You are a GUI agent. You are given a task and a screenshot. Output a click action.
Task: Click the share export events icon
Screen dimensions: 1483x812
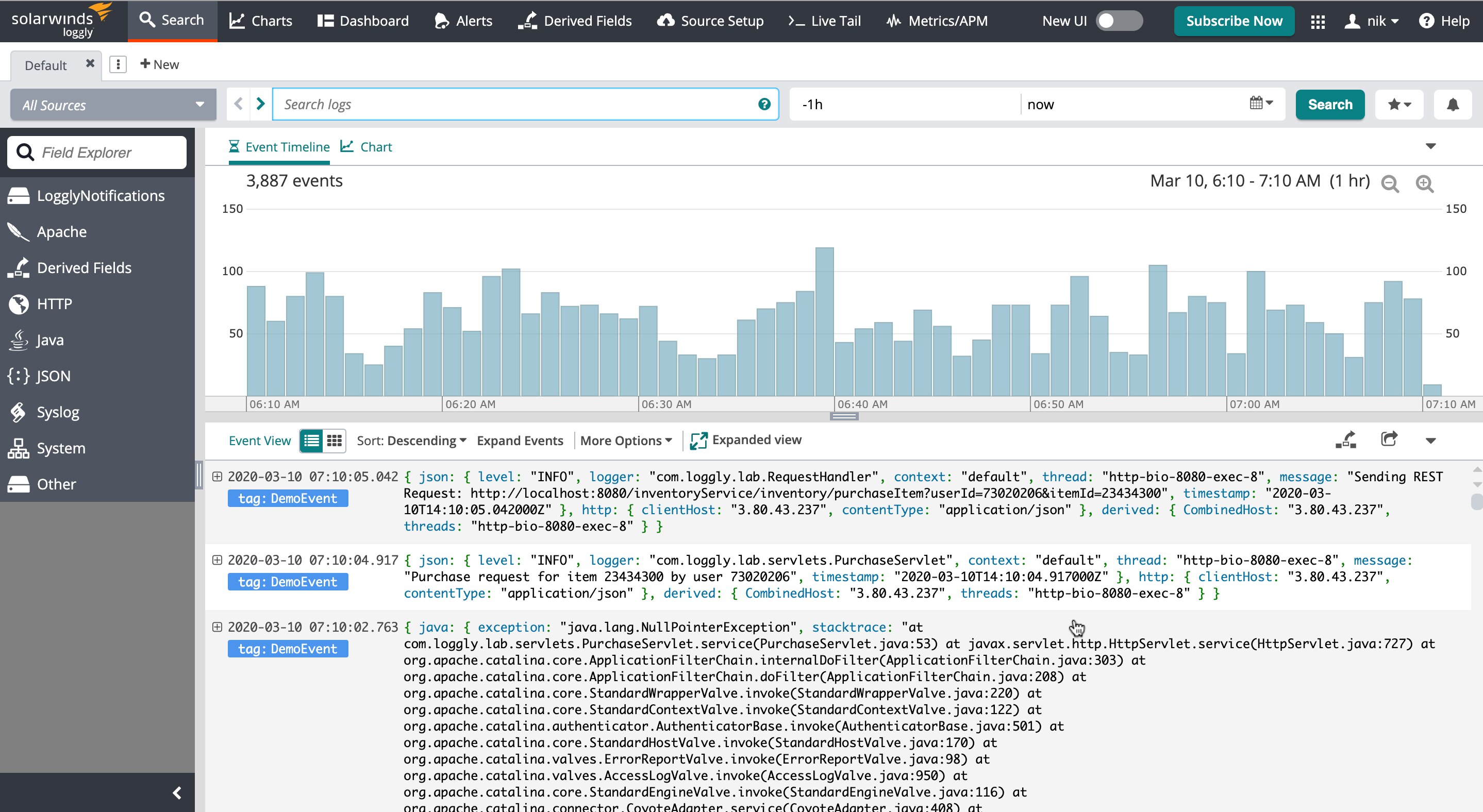pos(1389,439)
